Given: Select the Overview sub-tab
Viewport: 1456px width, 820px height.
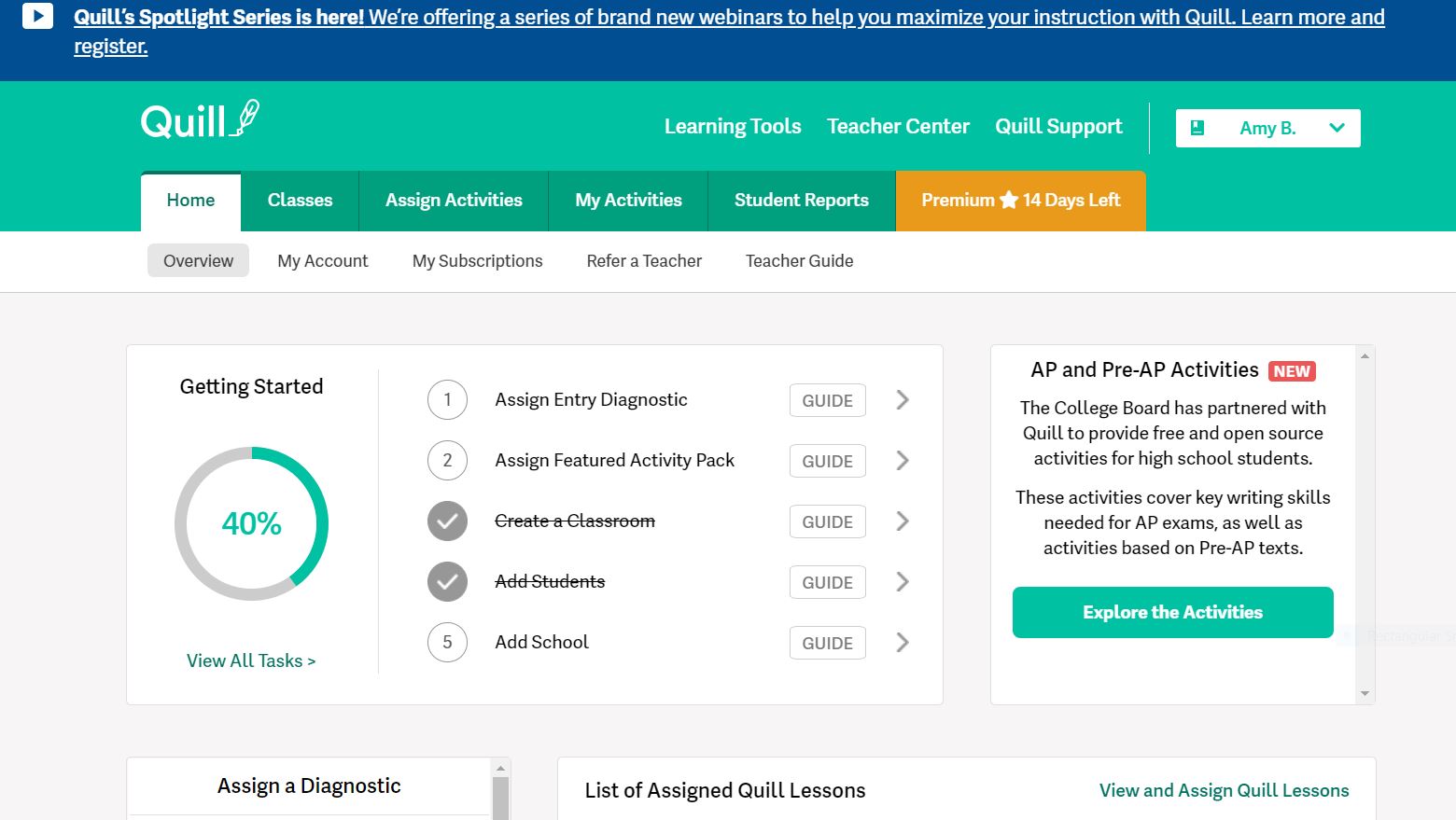Looking at the screenshot, I should tap(198, 261).
